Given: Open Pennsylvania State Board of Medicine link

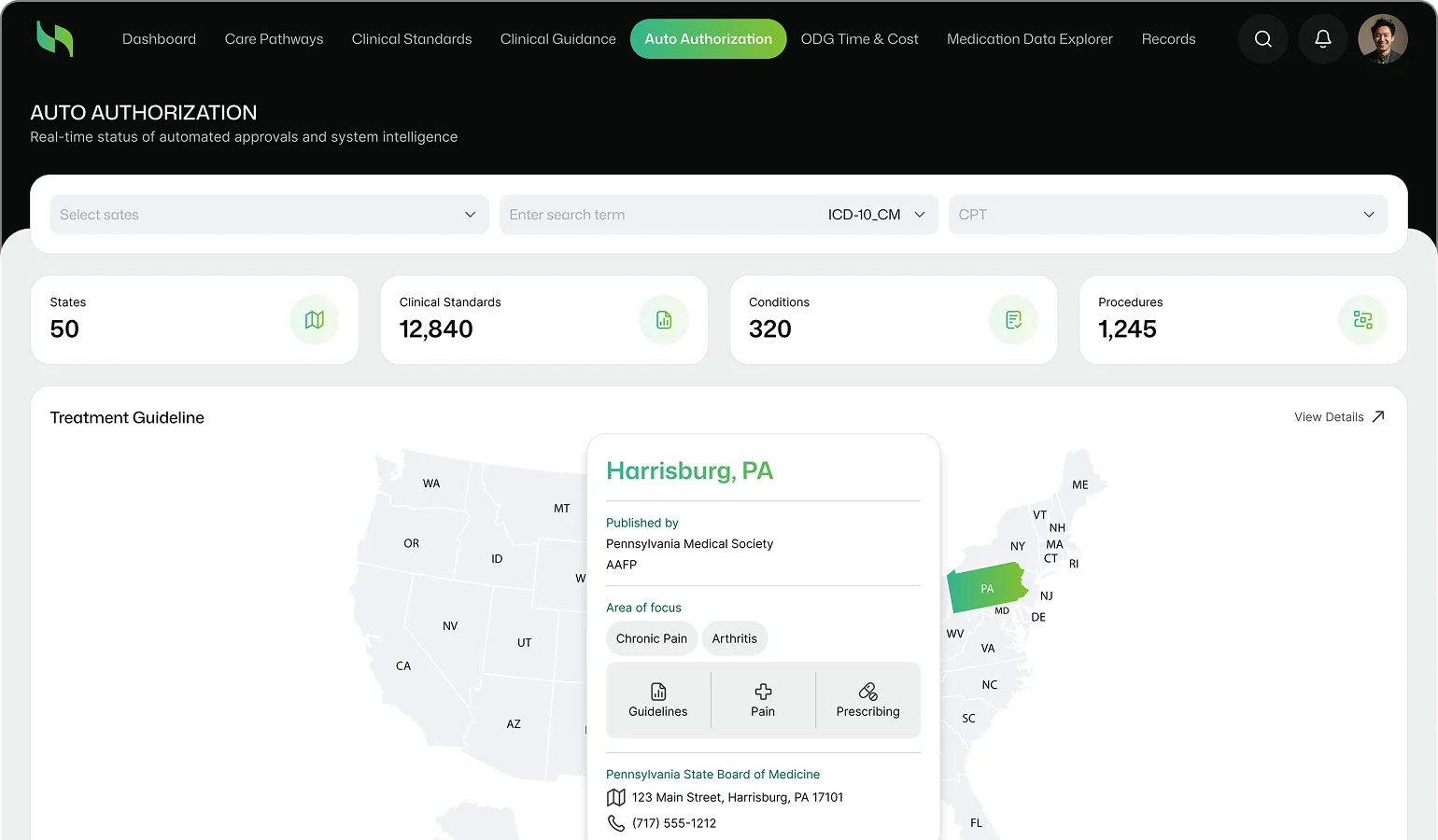Looking at the screenshot, I should point(712,774).
